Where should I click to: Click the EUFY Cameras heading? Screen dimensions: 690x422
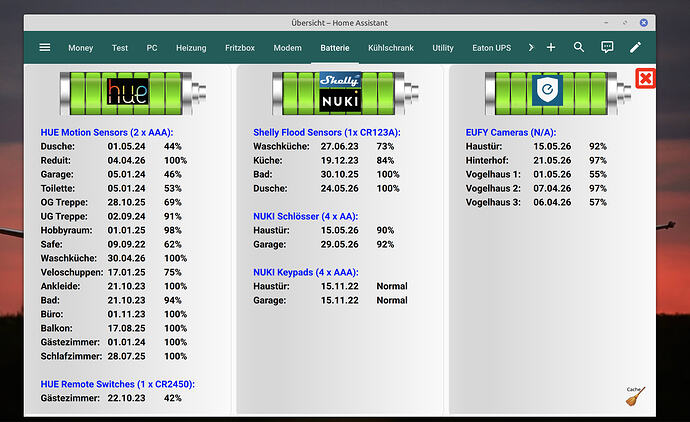(x=511, y=132)
